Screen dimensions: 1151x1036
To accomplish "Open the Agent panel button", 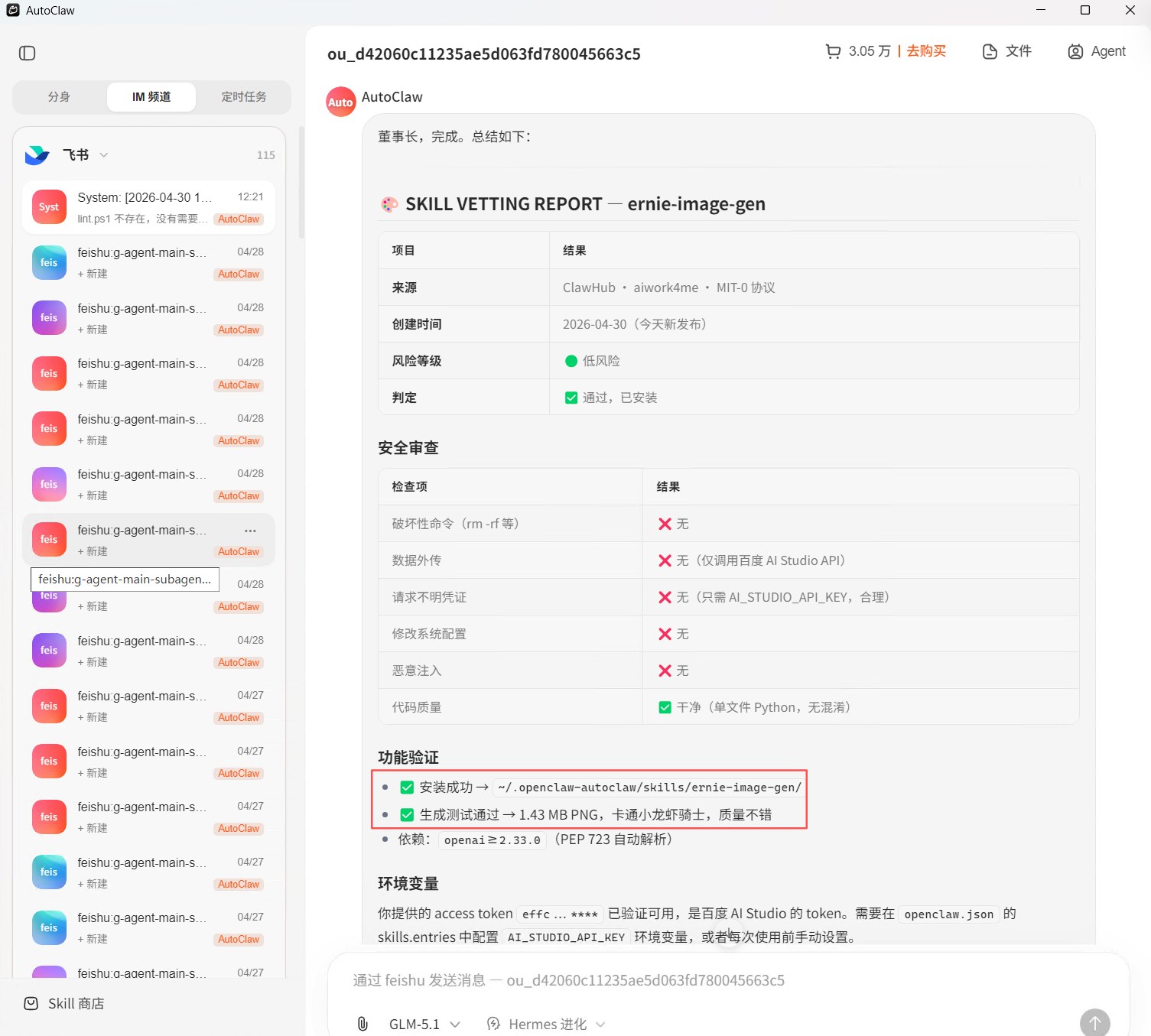I will pyautogui.click(x=1097, y=51).
